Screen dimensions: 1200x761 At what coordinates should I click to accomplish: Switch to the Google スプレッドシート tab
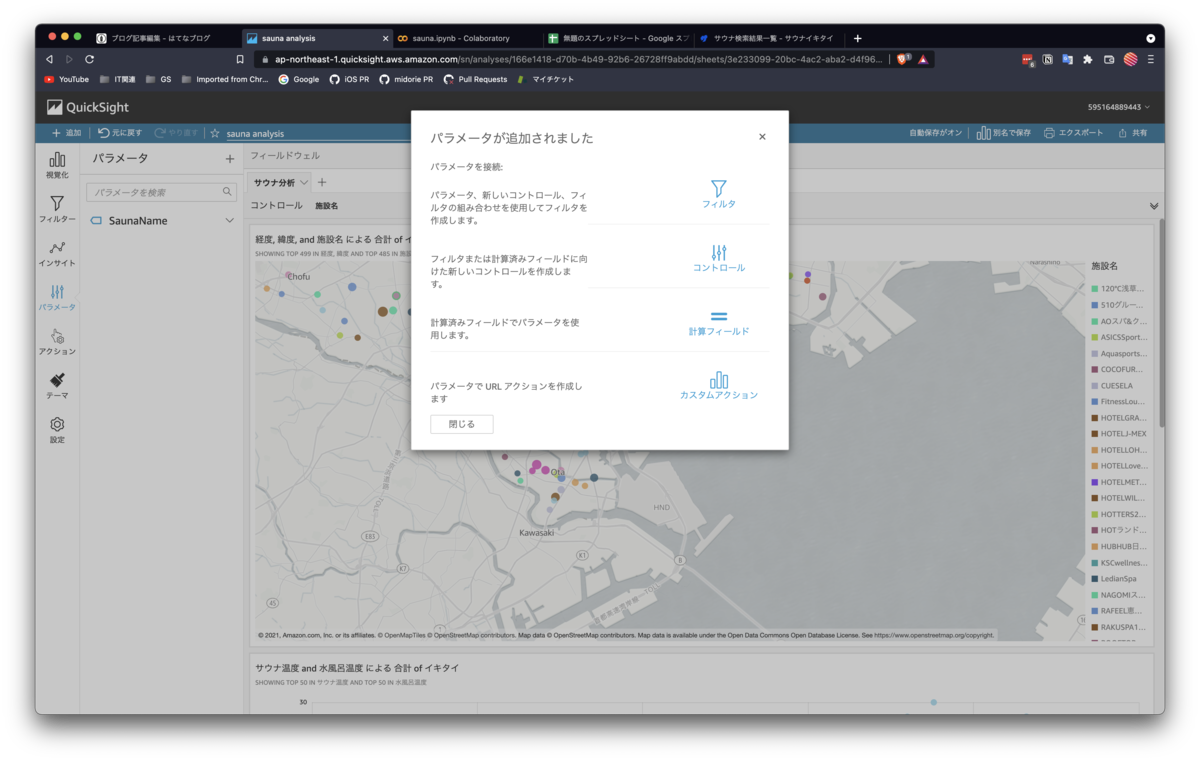click(x=618, y=38)
